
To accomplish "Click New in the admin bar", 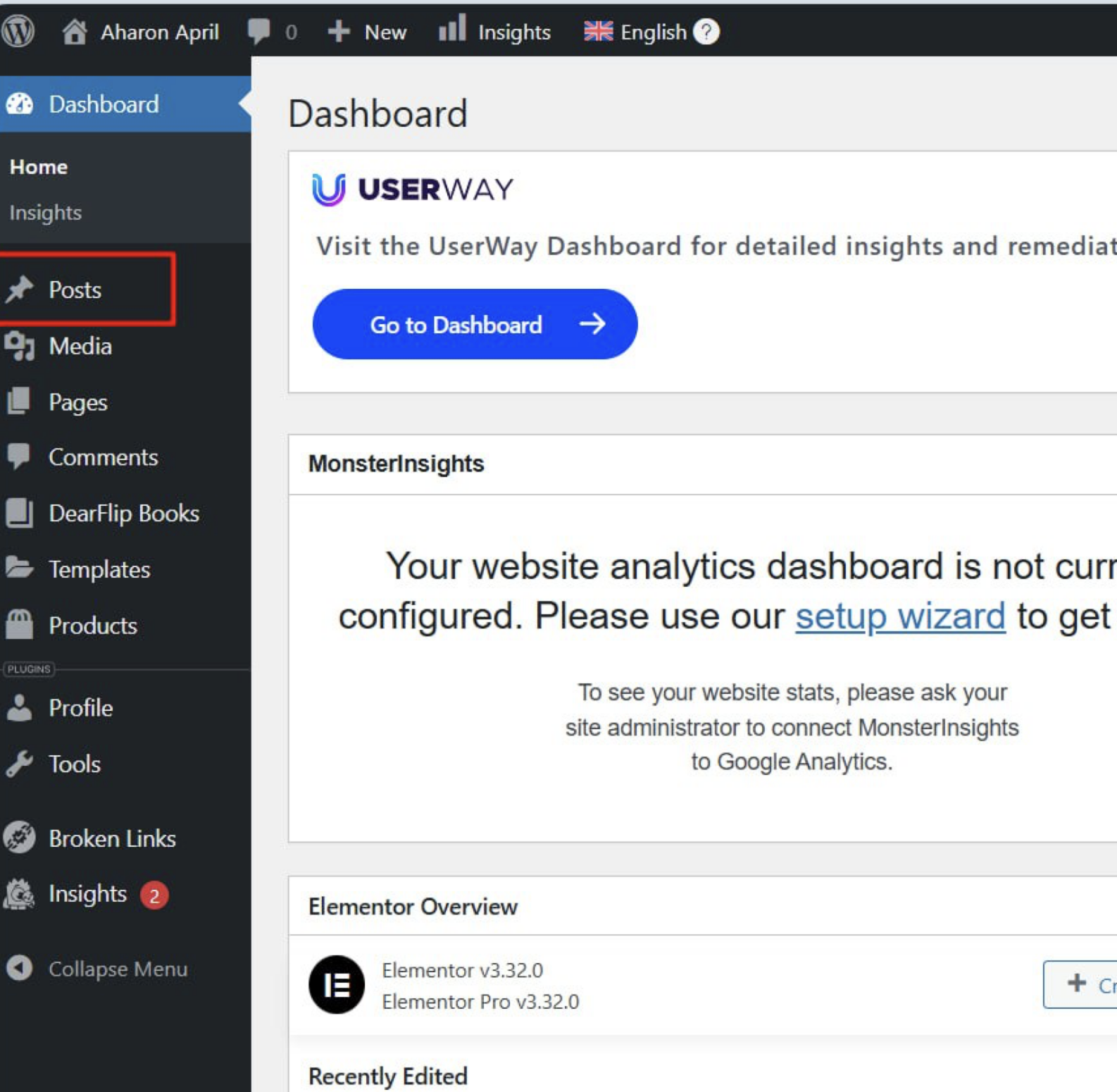I will pyautogui.click(x=385, y=32).
